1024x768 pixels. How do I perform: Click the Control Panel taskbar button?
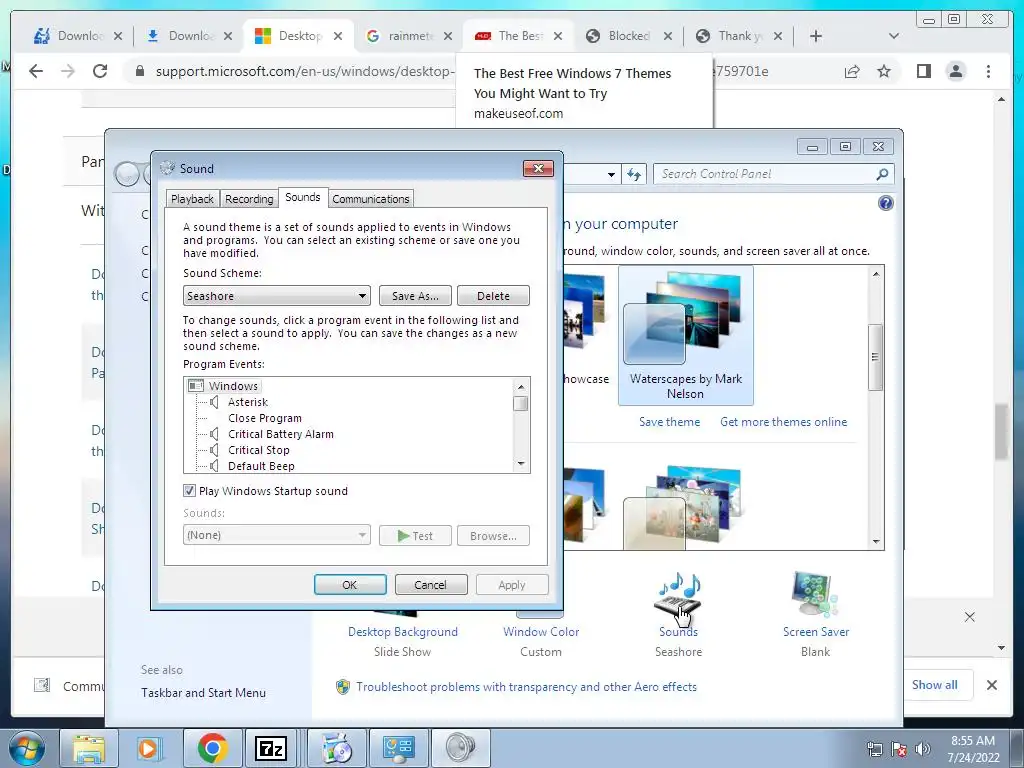[398, 749]
